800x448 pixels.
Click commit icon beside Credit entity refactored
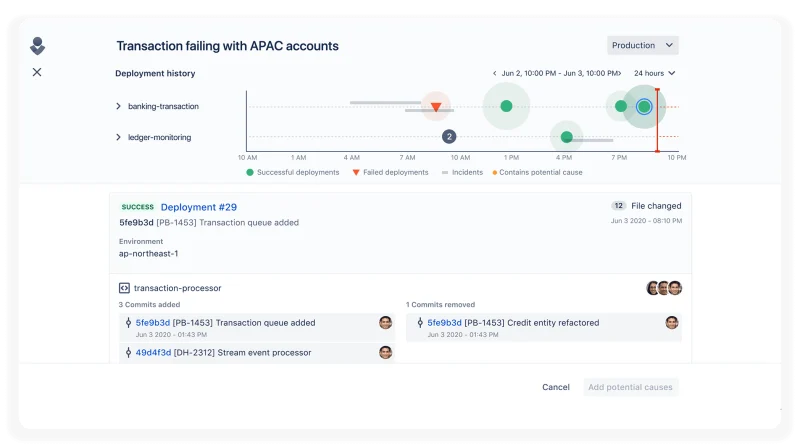point(420,322)
